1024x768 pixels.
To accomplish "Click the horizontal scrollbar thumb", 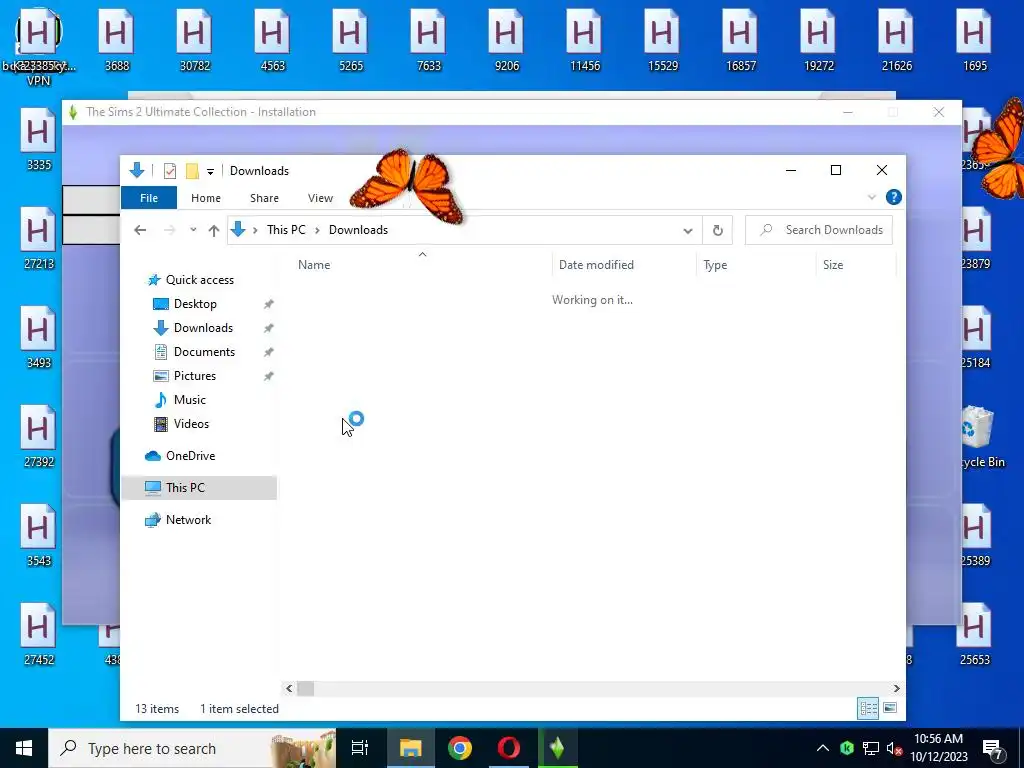I will 306,688.
